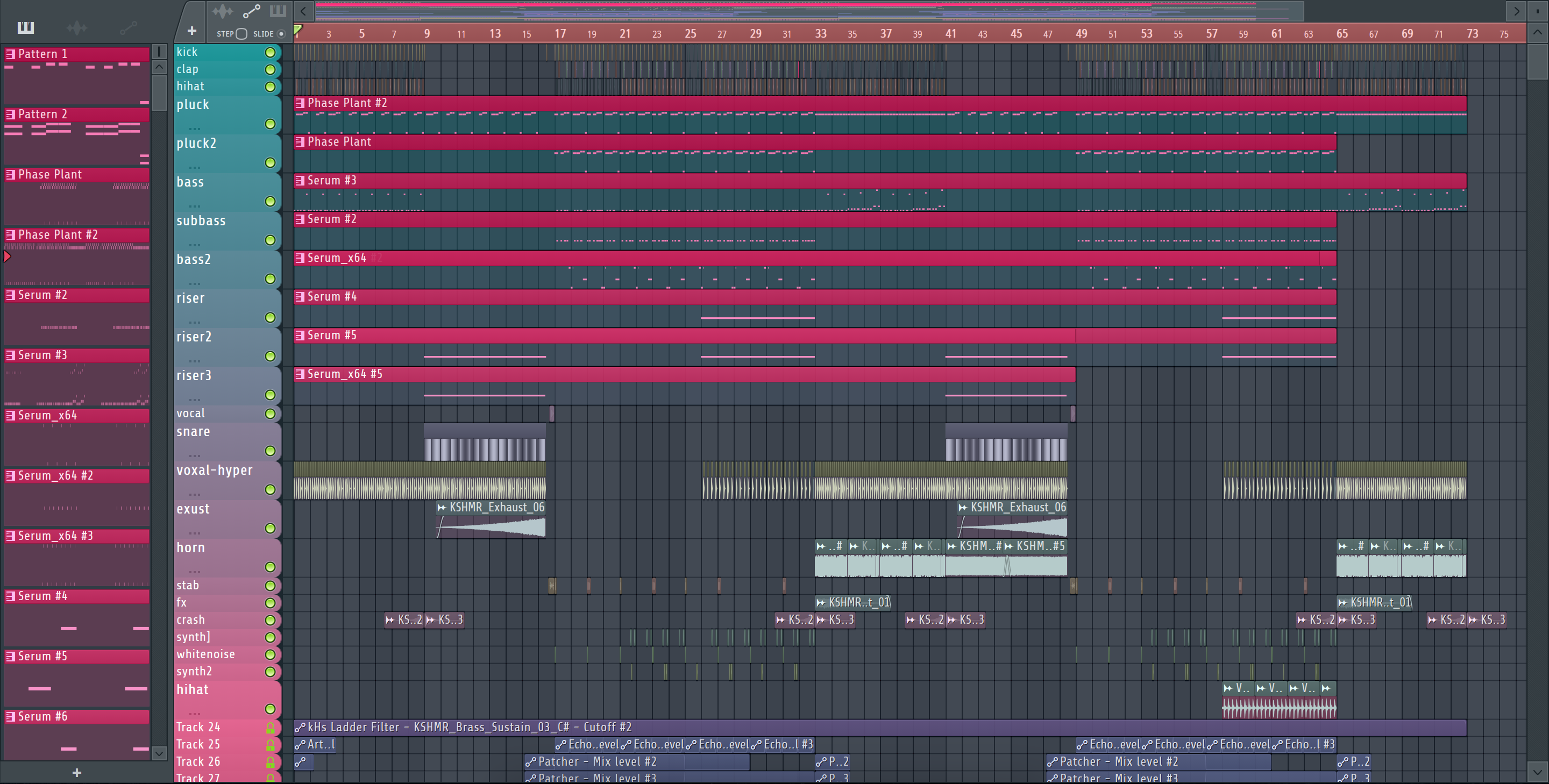Mute the kick track
Viewport: 1549px width, 784px height.
270,52
